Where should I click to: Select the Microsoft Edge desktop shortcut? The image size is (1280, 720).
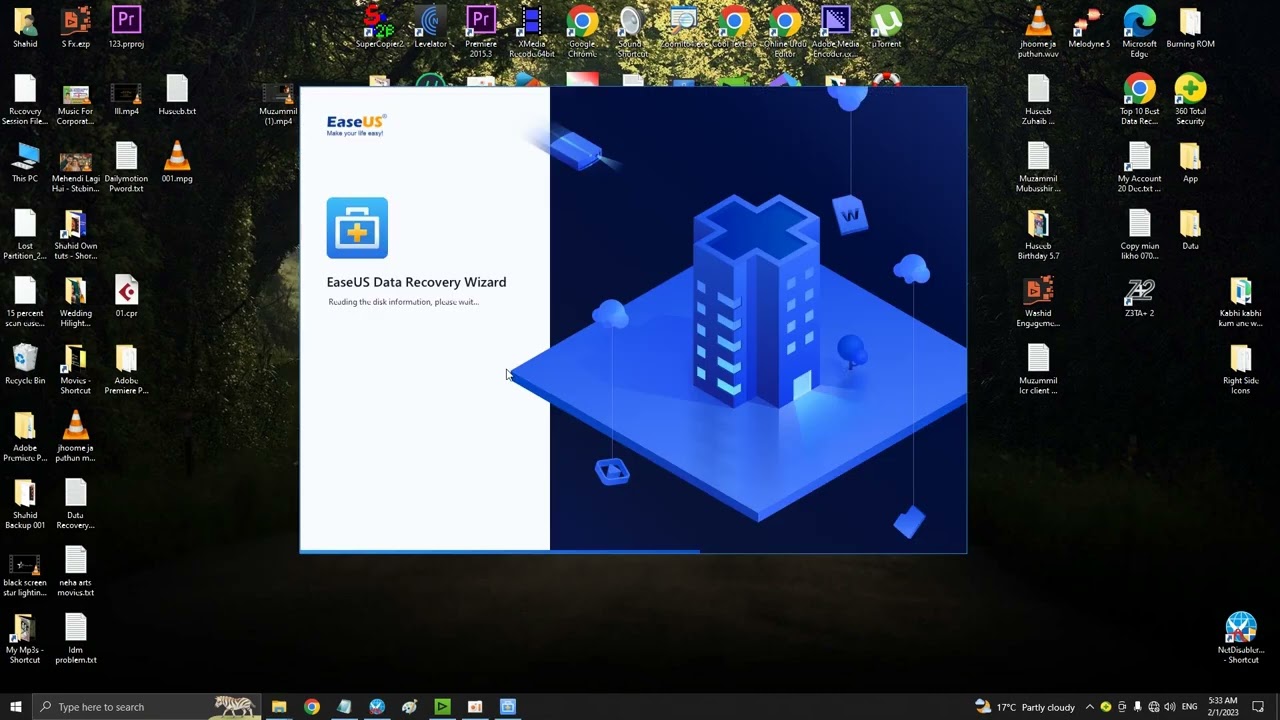[x=1139, y=32]
